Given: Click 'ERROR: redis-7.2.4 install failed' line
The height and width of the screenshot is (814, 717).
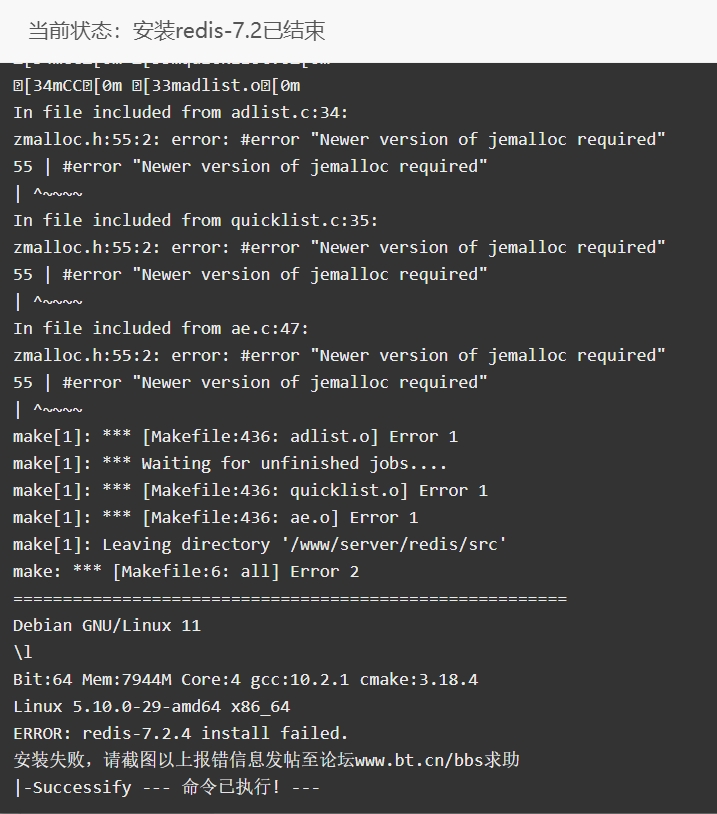Looking at the screenshot, I should [181, 734].
